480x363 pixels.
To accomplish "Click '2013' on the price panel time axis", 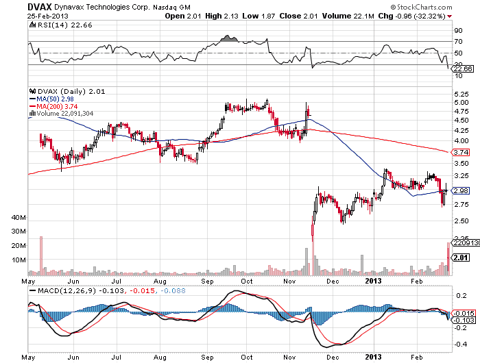I will tap(373, 281).
